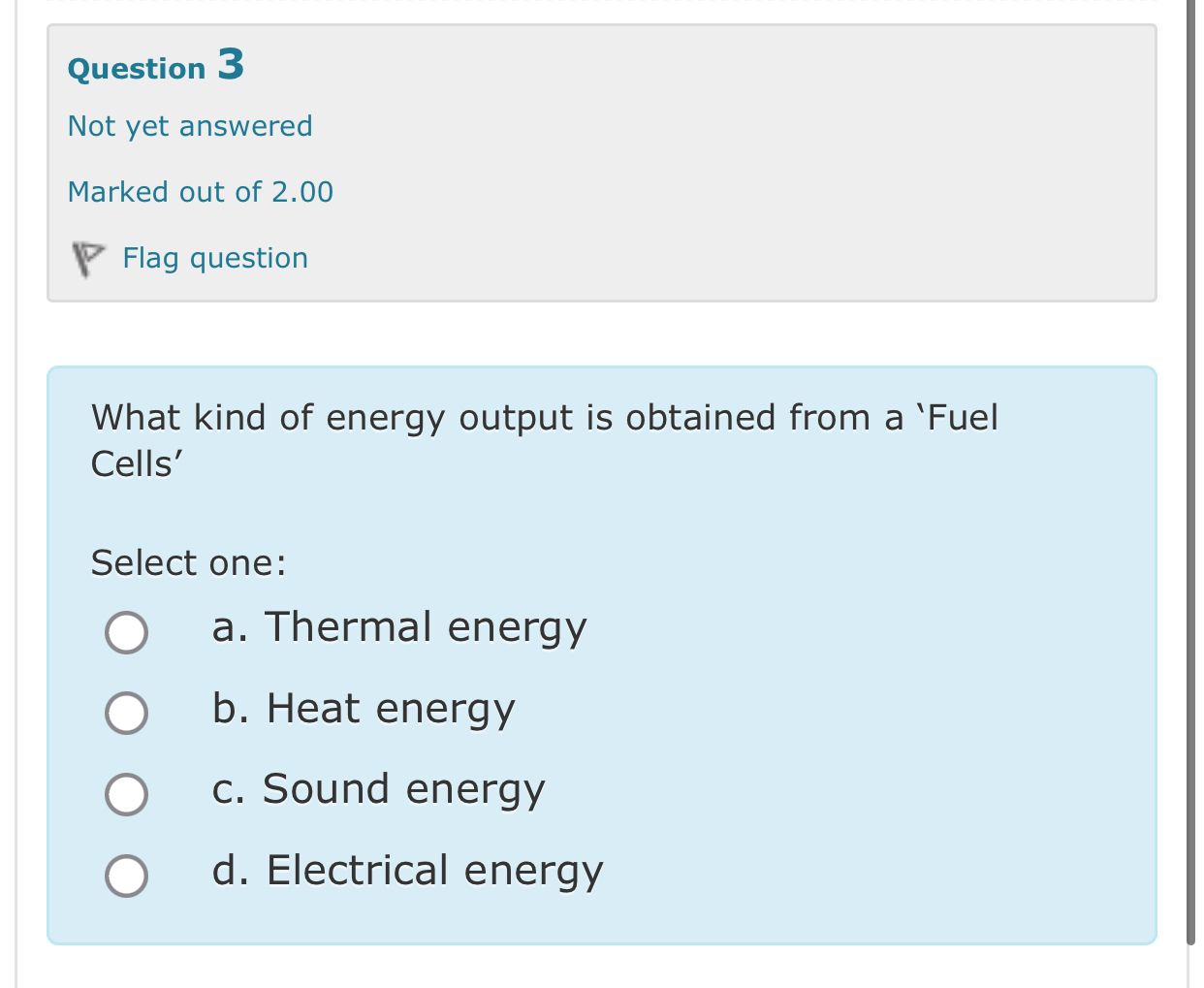The image size is (1204, 988).
Task: Click the answer label Electrical energy
Action: pos(408,870)
